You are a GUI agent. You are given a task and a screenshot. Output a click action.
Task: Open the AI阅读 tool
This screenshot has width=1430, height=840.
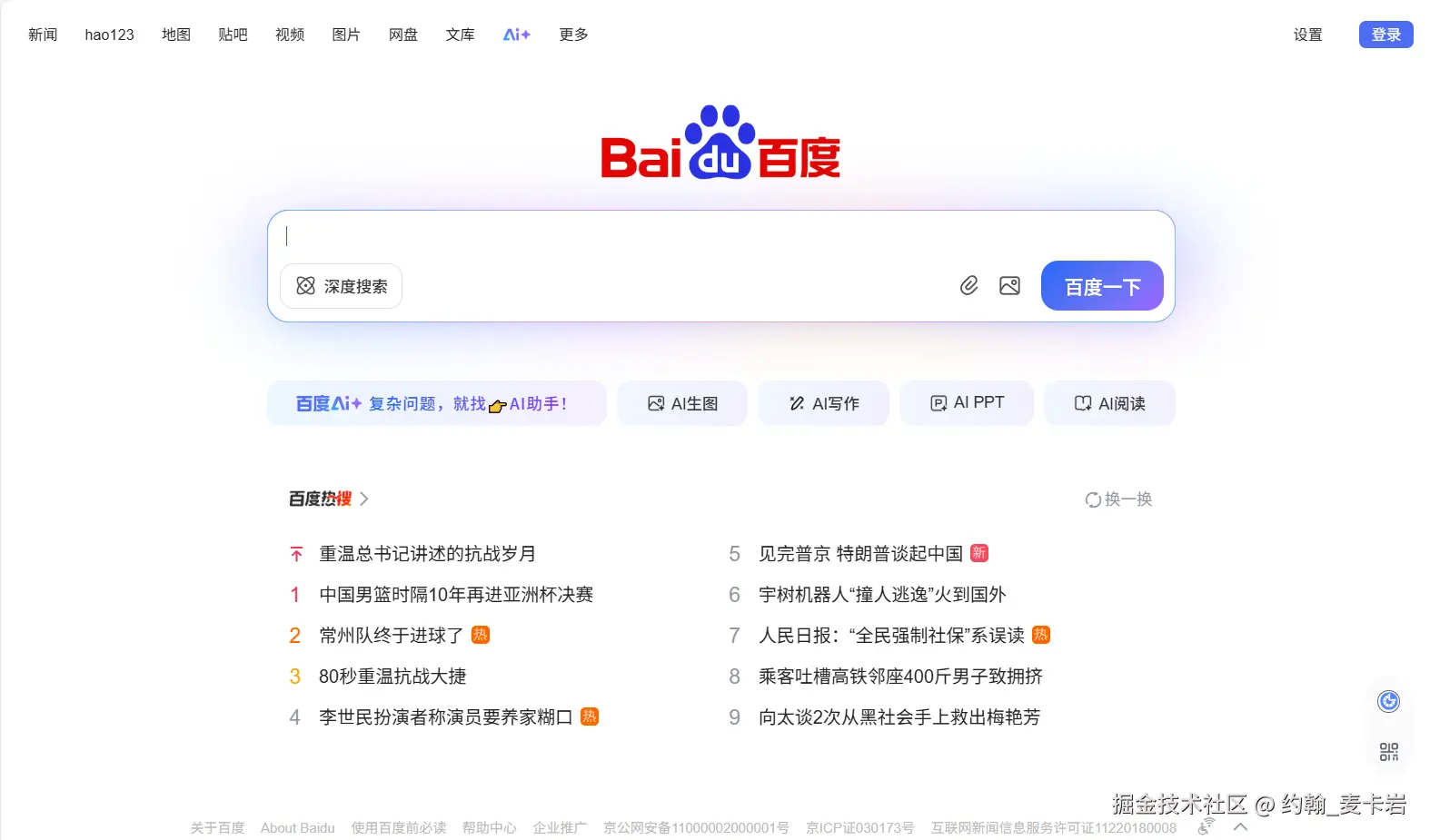pyautogui.click(x=1109, y=403)
